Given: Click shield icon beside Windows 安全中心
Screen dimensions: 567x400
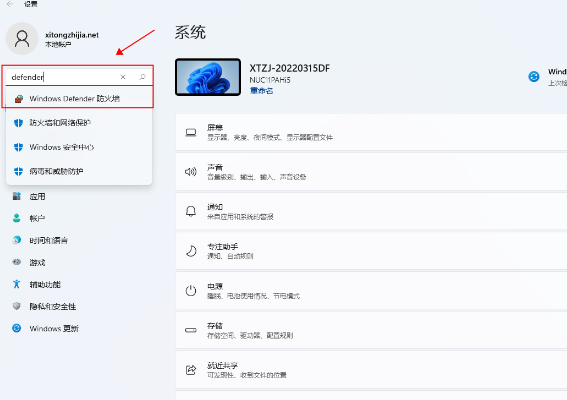Looking at the screenshot, I should [x=18, y=147].
